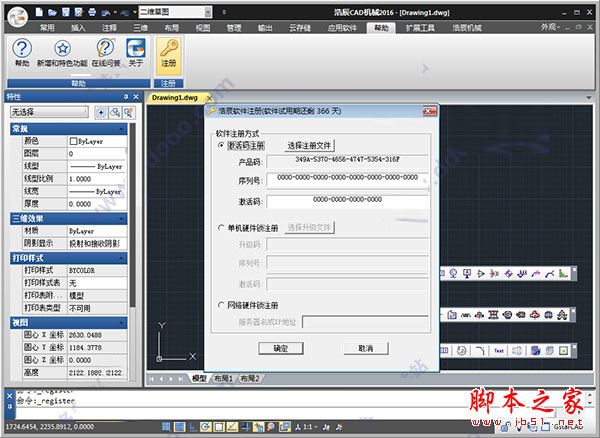
Task: Click the Save As icon with pencil
Action: (x=79, y=12)
